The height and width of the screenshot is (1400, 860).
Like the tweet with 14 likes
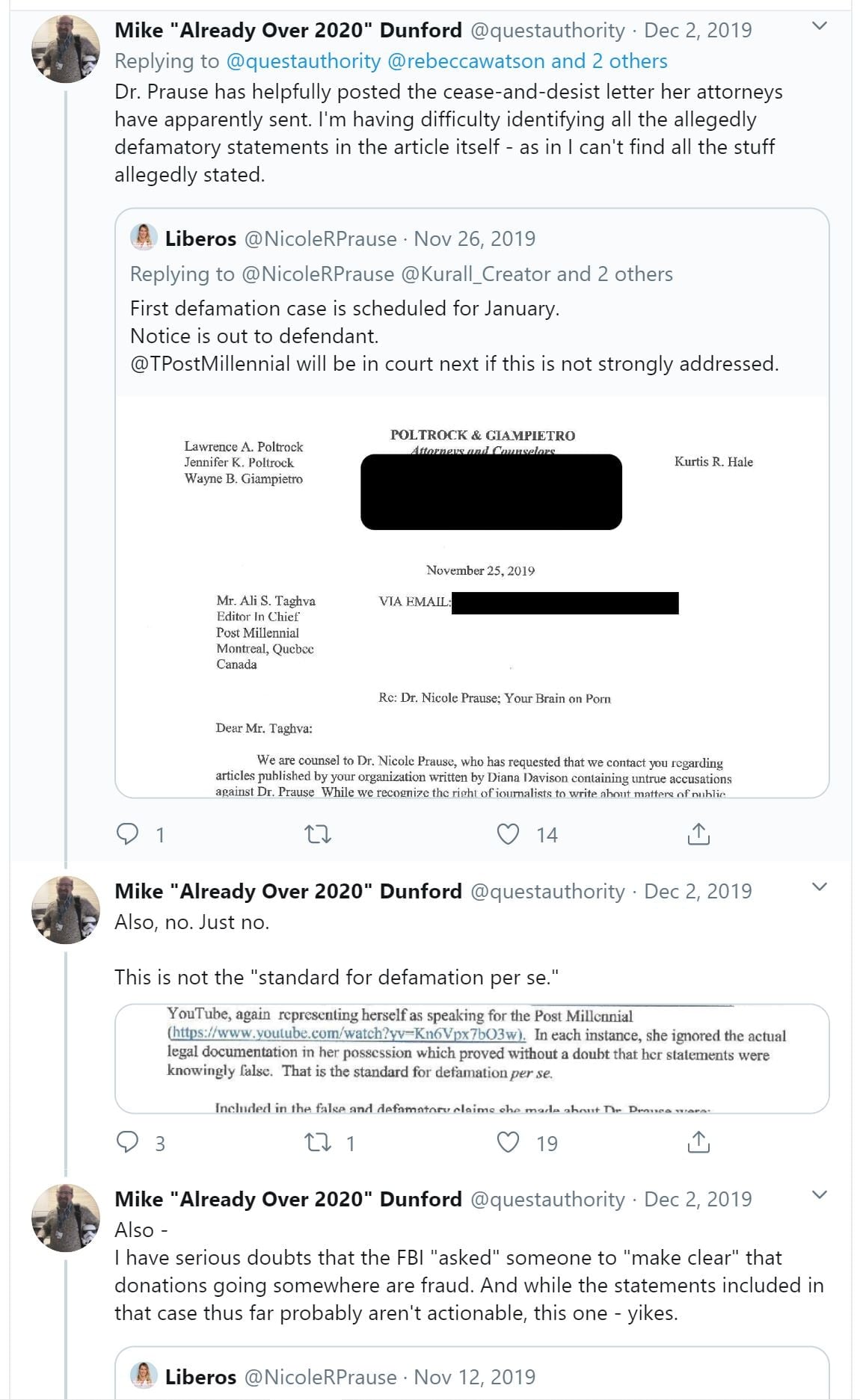509,833
